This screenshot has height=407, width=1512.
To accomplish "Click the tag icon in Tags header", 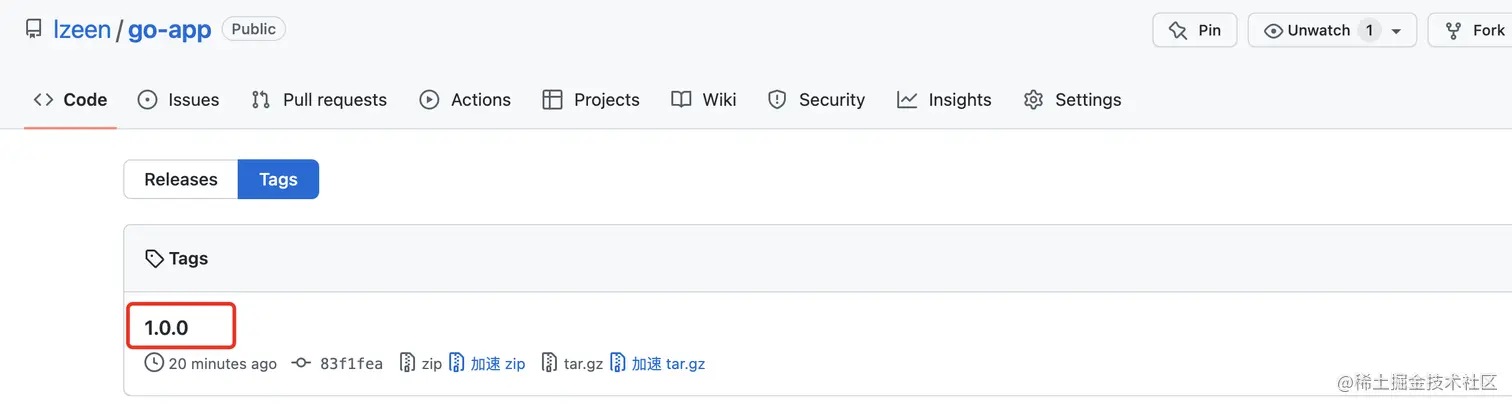I will (154, 259).
